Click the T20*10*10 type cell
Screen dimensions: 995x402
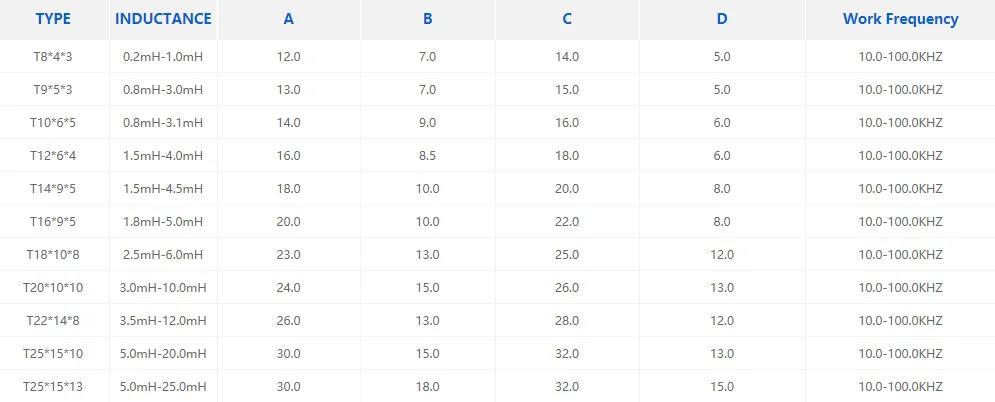click(53, 287)
